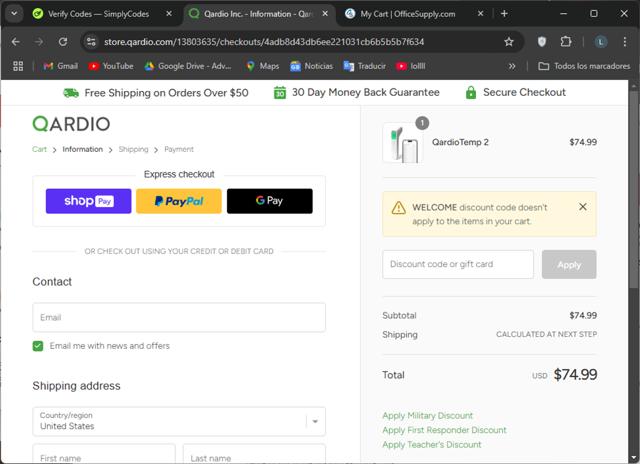Go back to previous page
640x464 pixels.
coord(16,42)
